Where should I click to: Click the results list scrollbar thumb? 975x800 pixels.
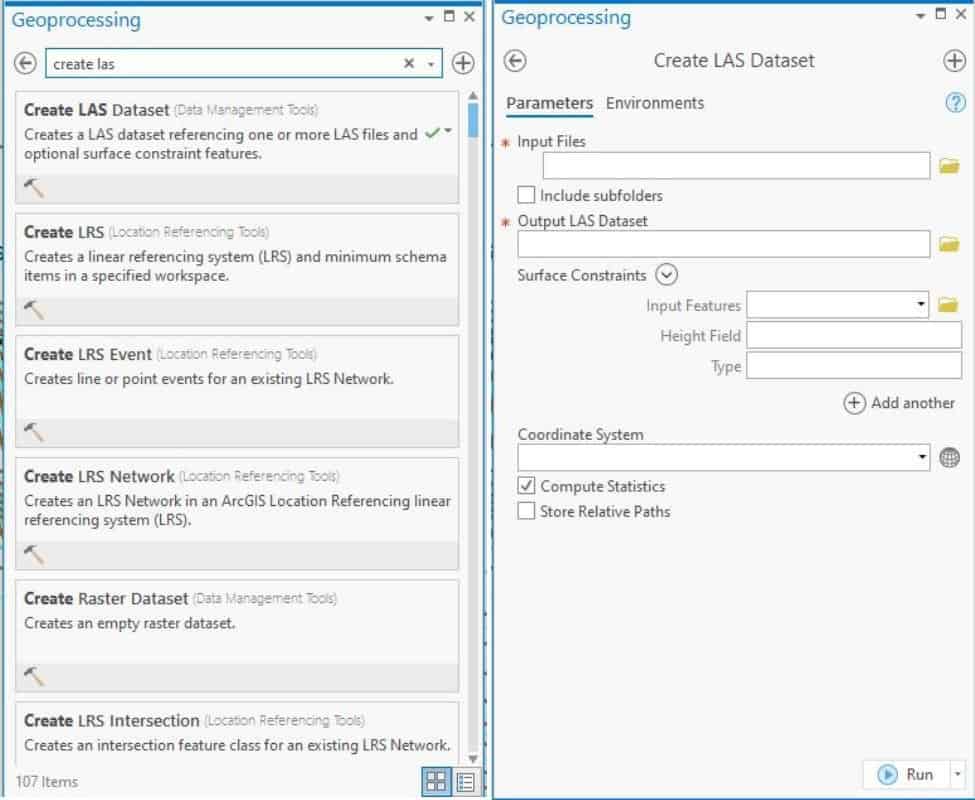(473, 120)
